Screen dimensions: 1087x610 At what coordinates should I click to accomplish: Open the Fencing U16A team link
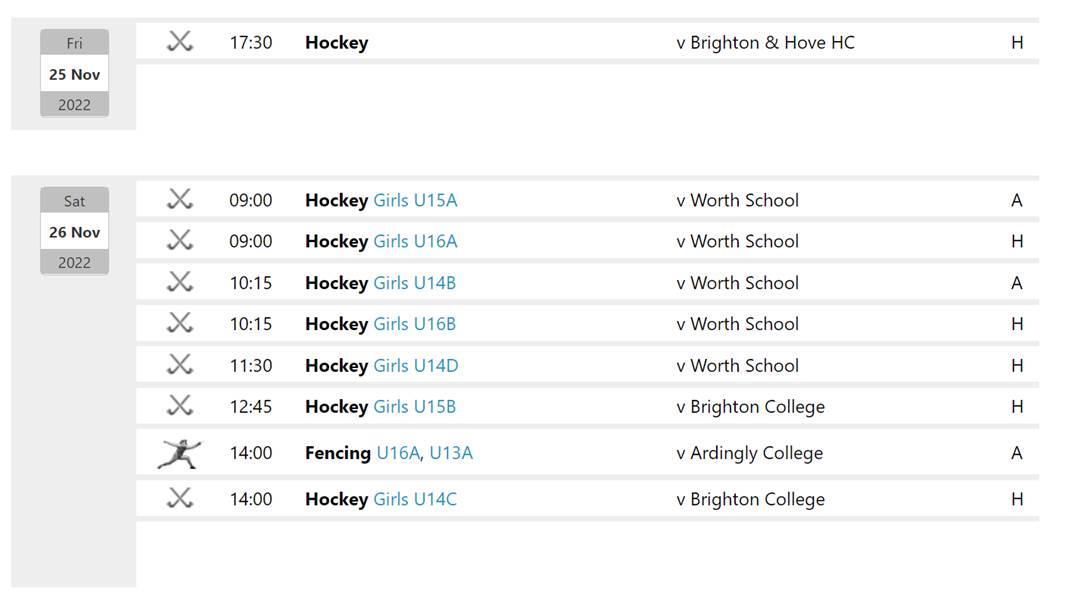398,453
